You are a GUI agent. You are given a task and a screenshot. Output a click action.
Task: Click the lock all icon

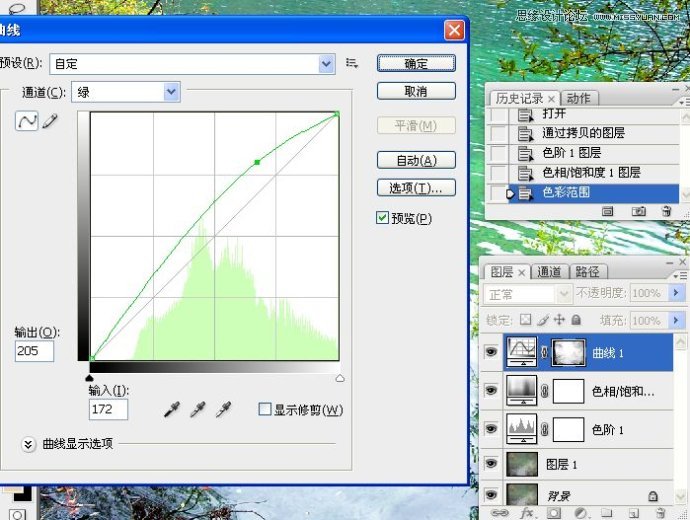tap(576, 320)
